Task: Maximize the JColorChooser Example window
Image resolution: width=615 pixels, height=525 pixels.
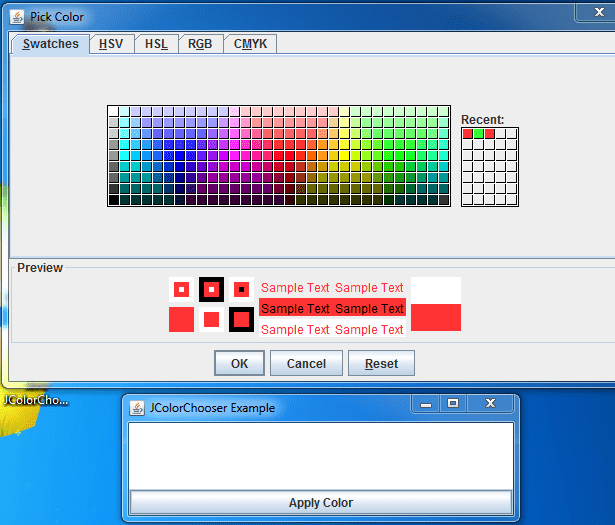Action: point(453,404)
